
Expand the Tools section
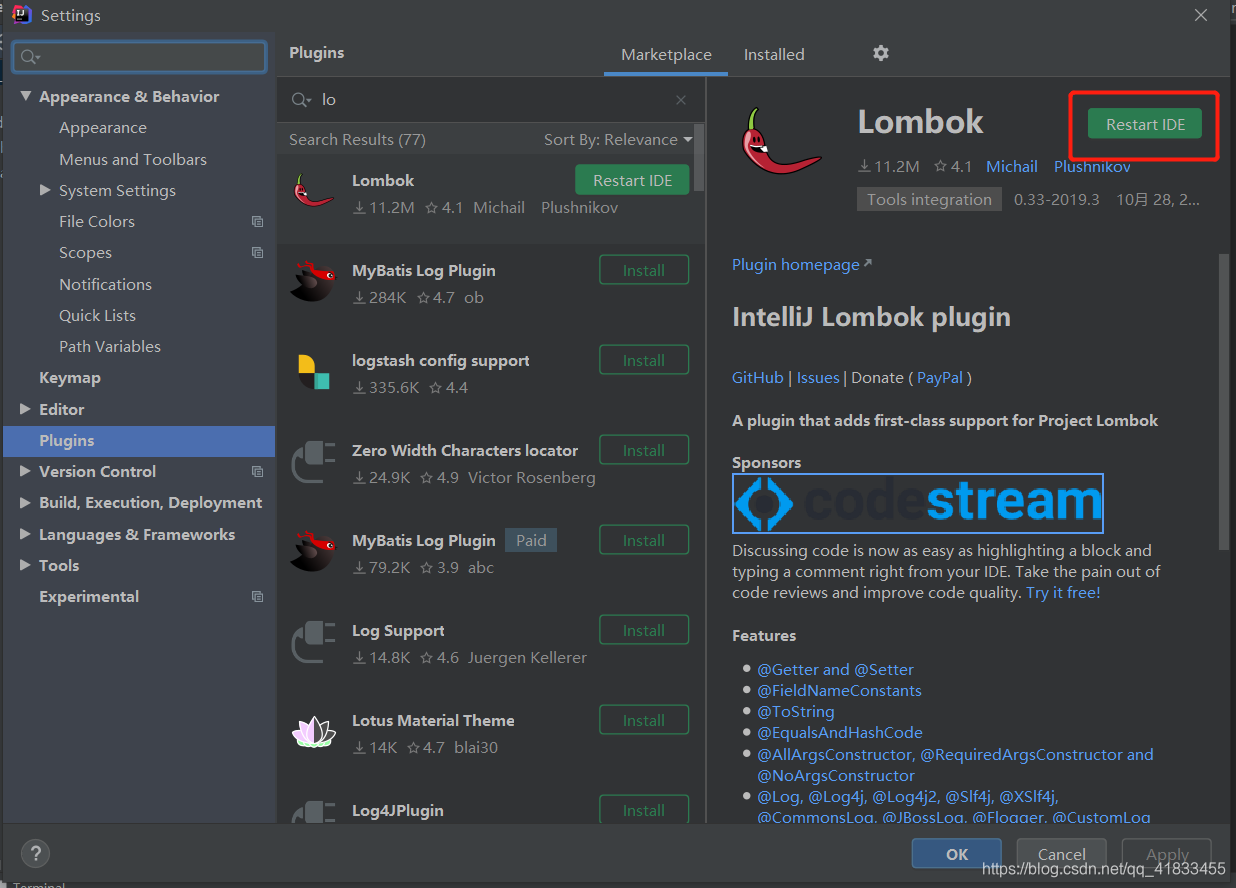(x=25, y=565)
